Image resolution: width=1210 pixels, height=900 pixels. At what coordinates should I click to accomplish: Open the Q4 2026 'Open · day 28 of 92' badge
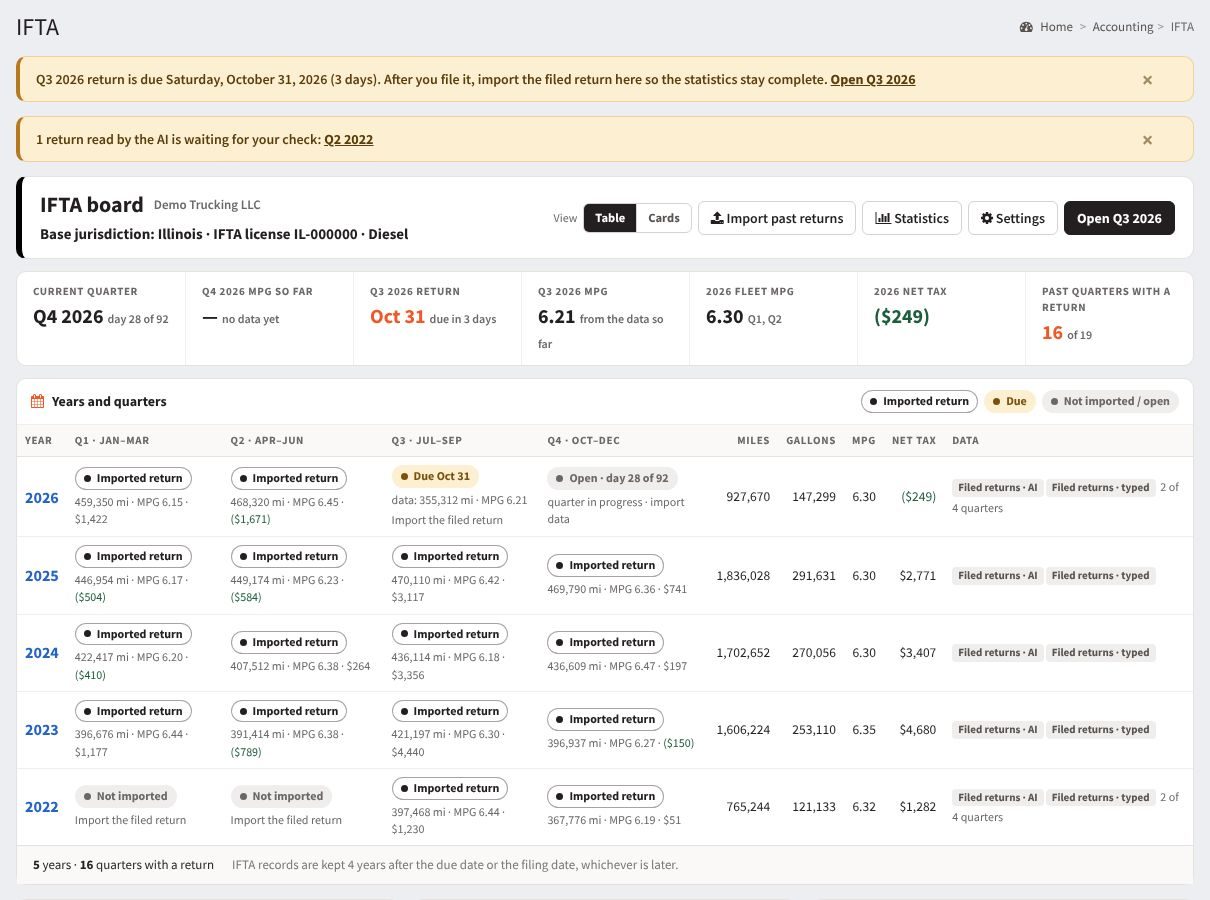tap(612, 478)
